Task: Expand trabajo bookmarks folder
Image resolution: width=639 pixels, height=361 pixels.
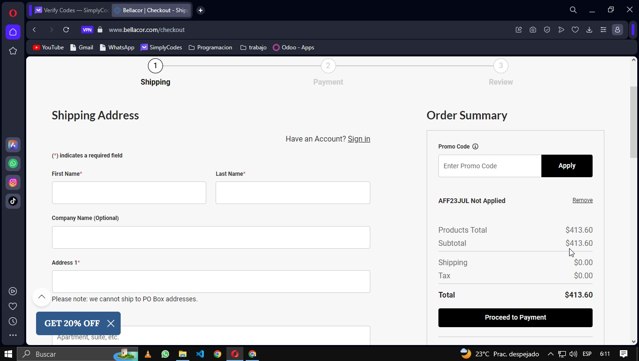Action: 253,47
